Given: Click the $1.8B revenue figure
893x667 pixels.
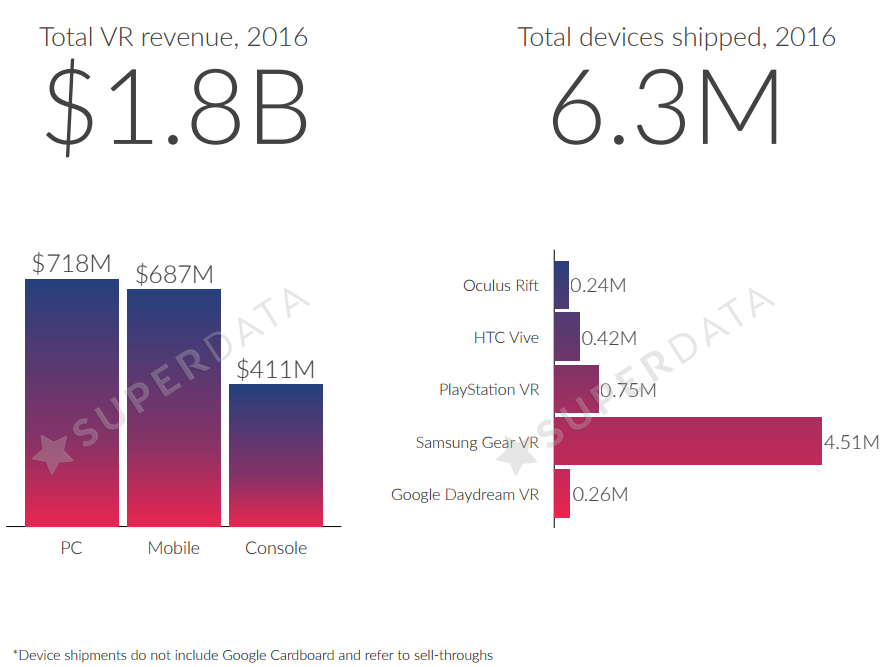Looking at the screenshot, I should (177, 107).
